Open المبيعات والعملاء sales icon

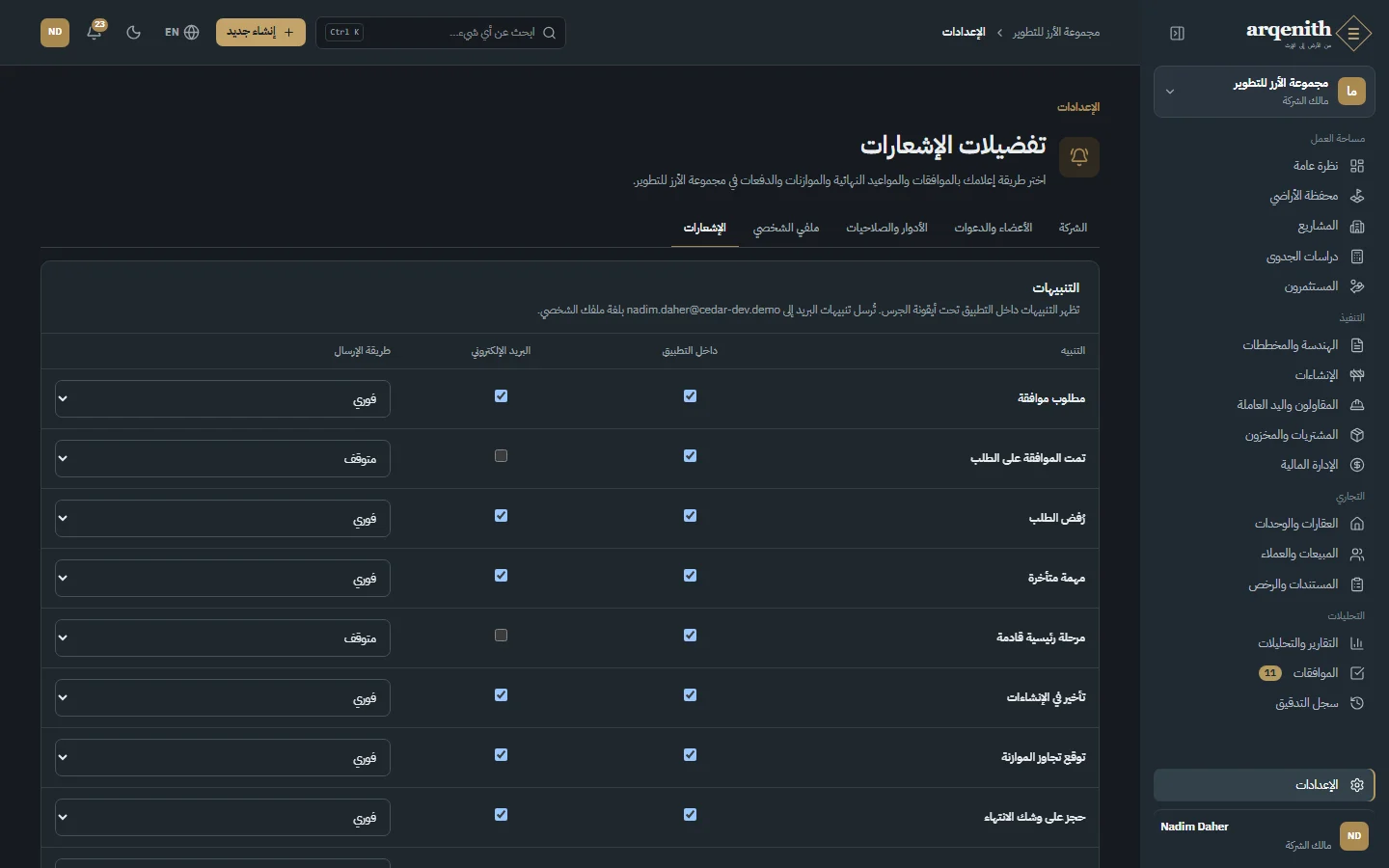(1357, 554)
